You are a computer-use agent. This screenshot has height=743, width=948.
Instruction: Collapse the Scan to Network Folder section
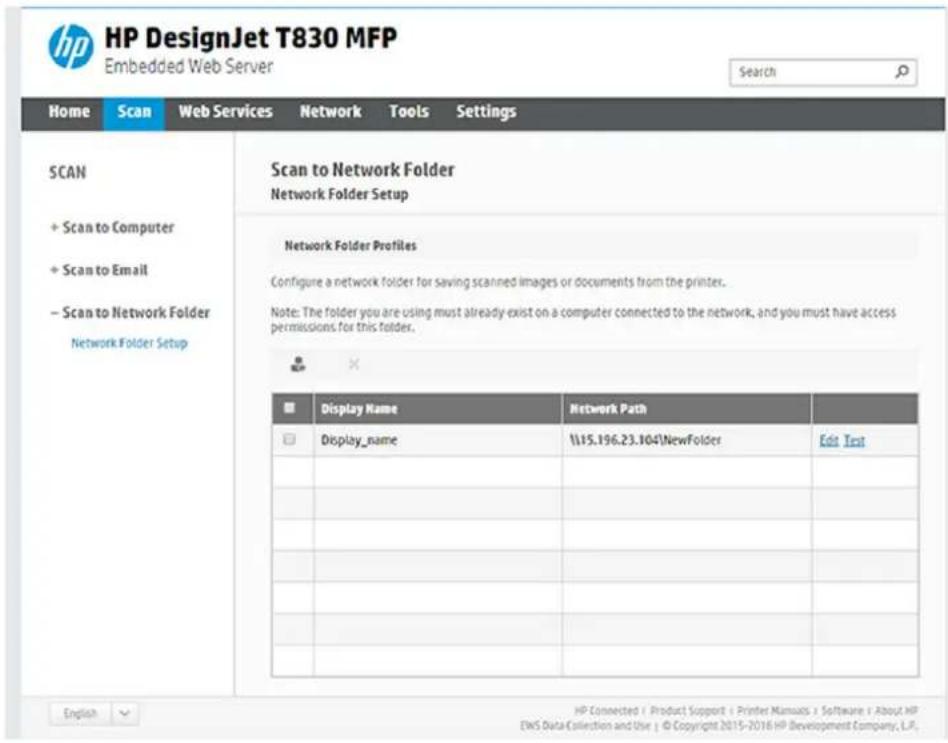130,313
